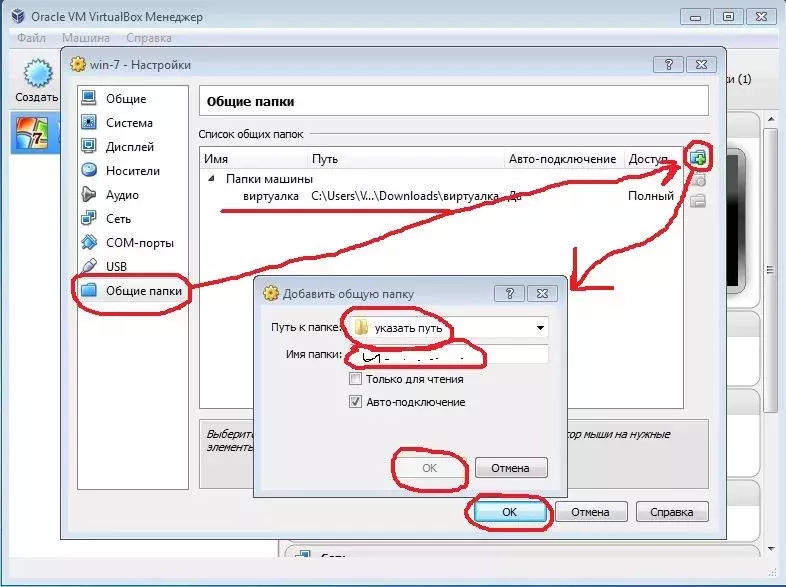Click the add folder dialog gear icon
The image size is (786, 587).
(x=271, y=293)
